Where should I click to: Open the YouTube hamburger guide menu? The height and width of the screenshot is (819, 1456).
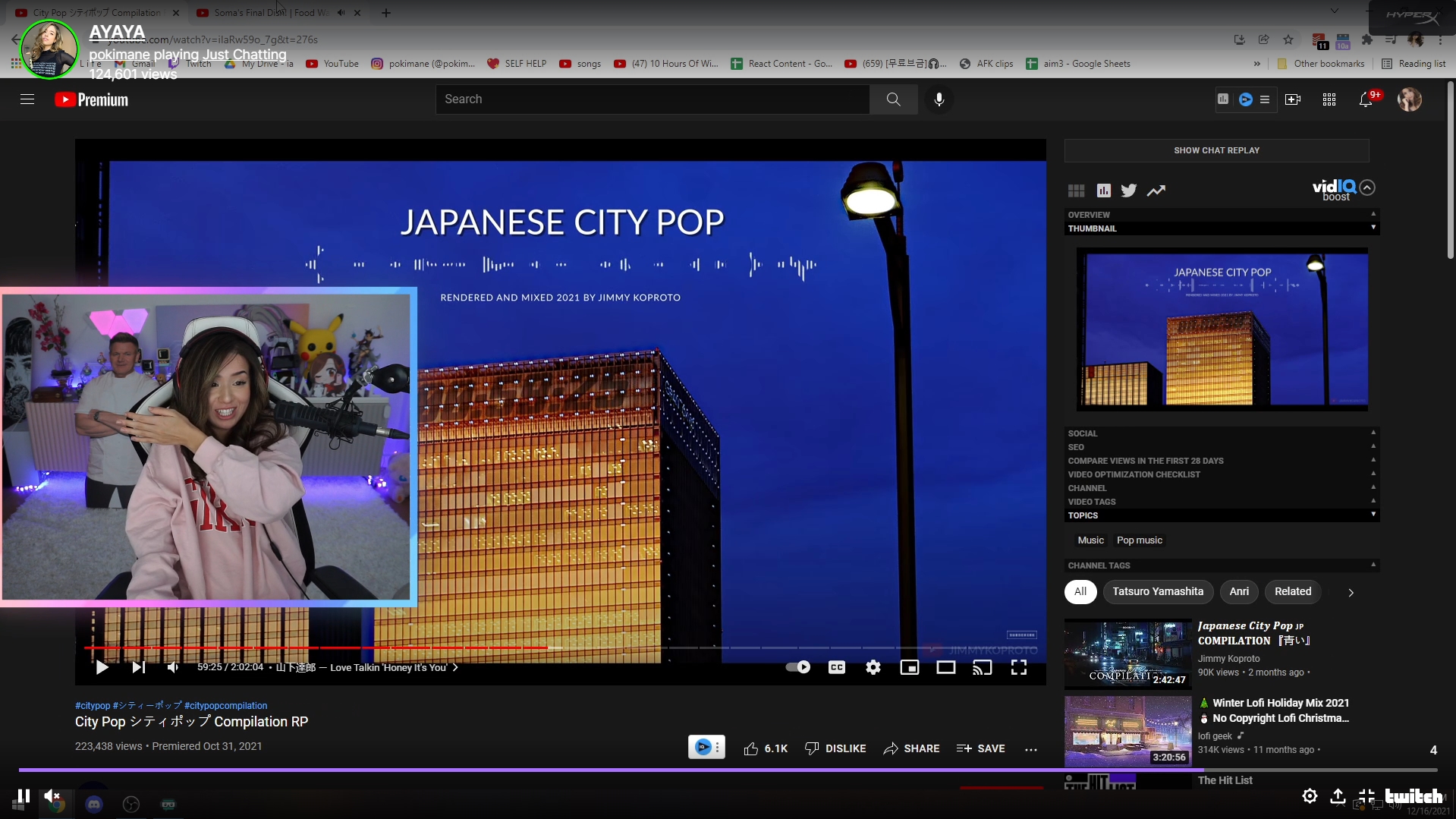pos(27,99)
